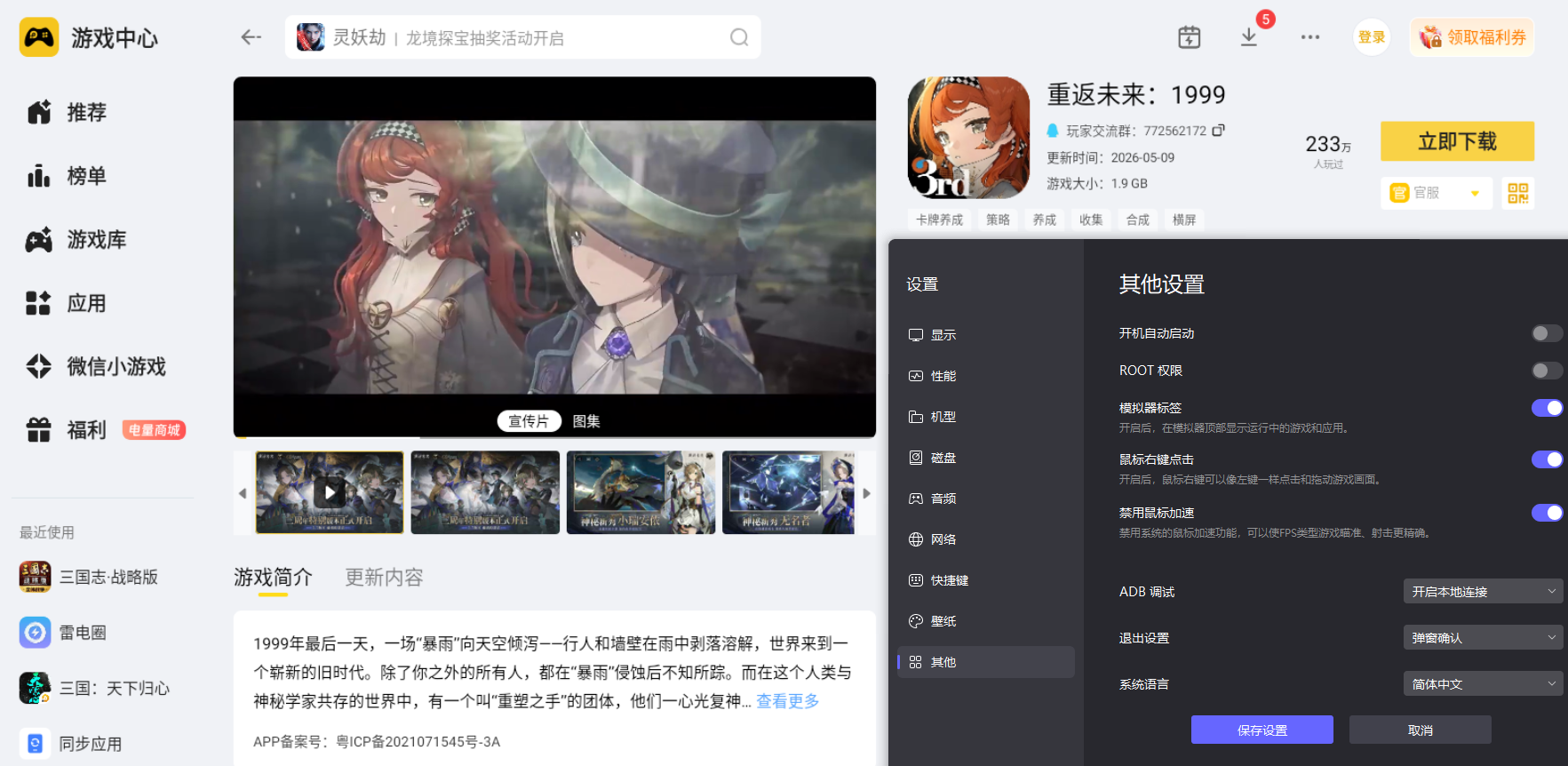
Task: Click the 重返未来：1999 game icon
Action: coord(968,138)
